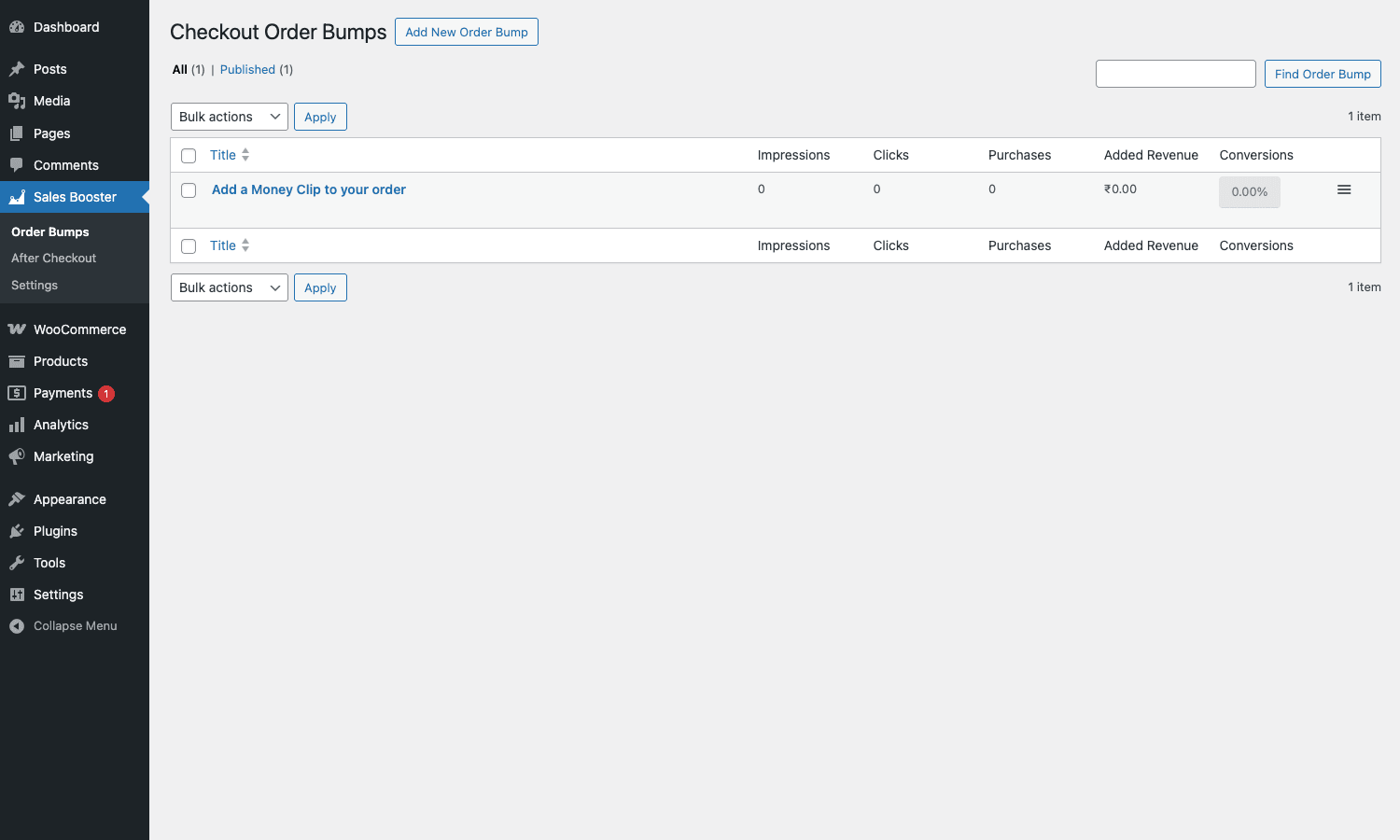Open Sales Booster Settings submenu item
Image resolution: width=1400 pixels, height=840 pixels.
pyautogui.click(x=35, y=285)
